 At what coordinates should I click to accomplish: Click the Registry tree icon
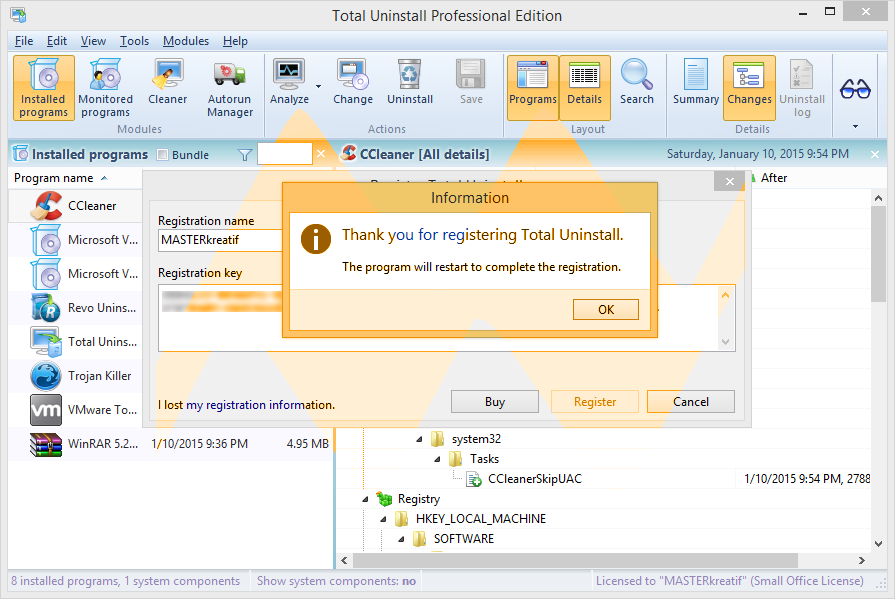384,499
